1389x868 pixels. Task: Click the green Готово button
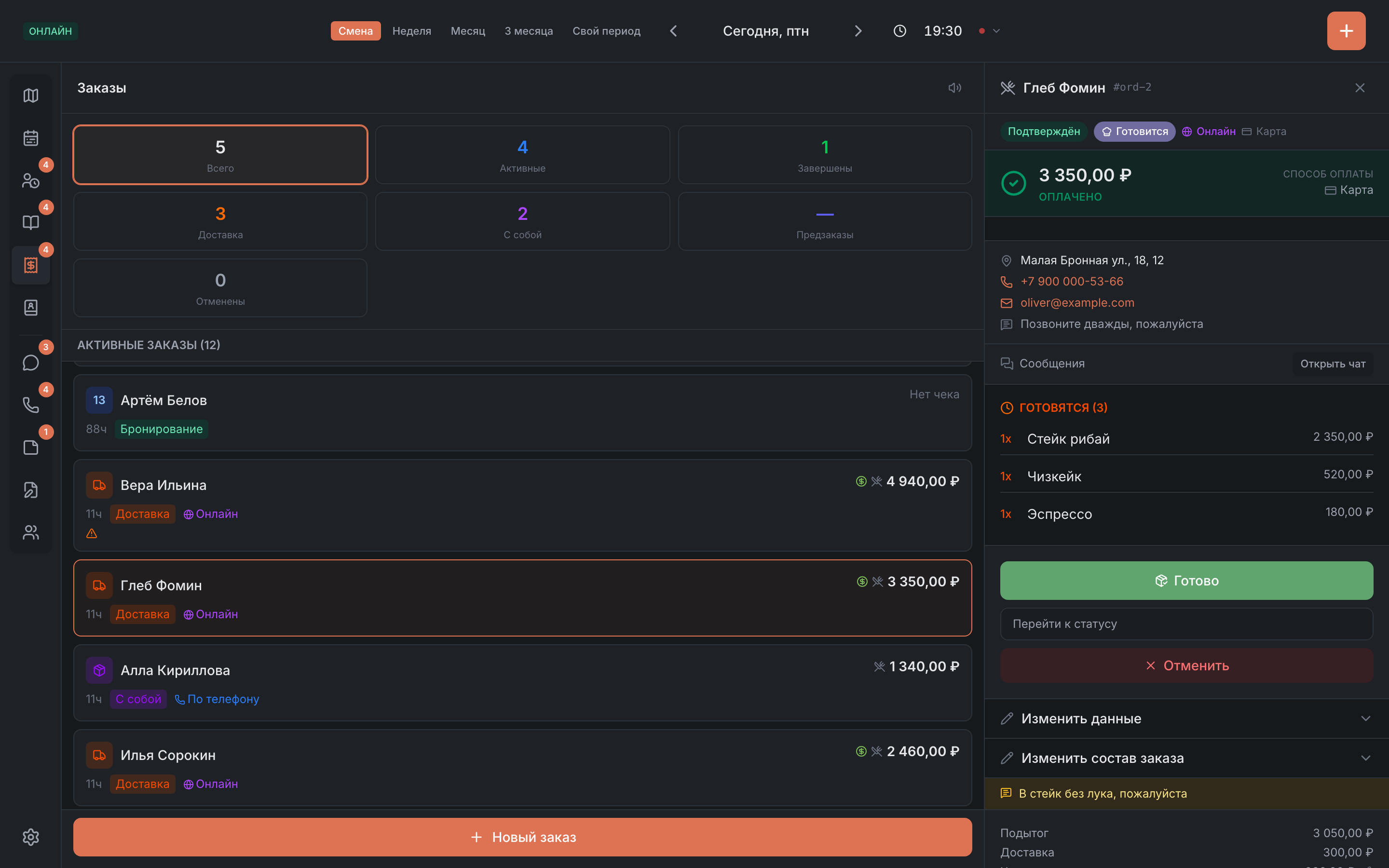[x=1186, y=581]
